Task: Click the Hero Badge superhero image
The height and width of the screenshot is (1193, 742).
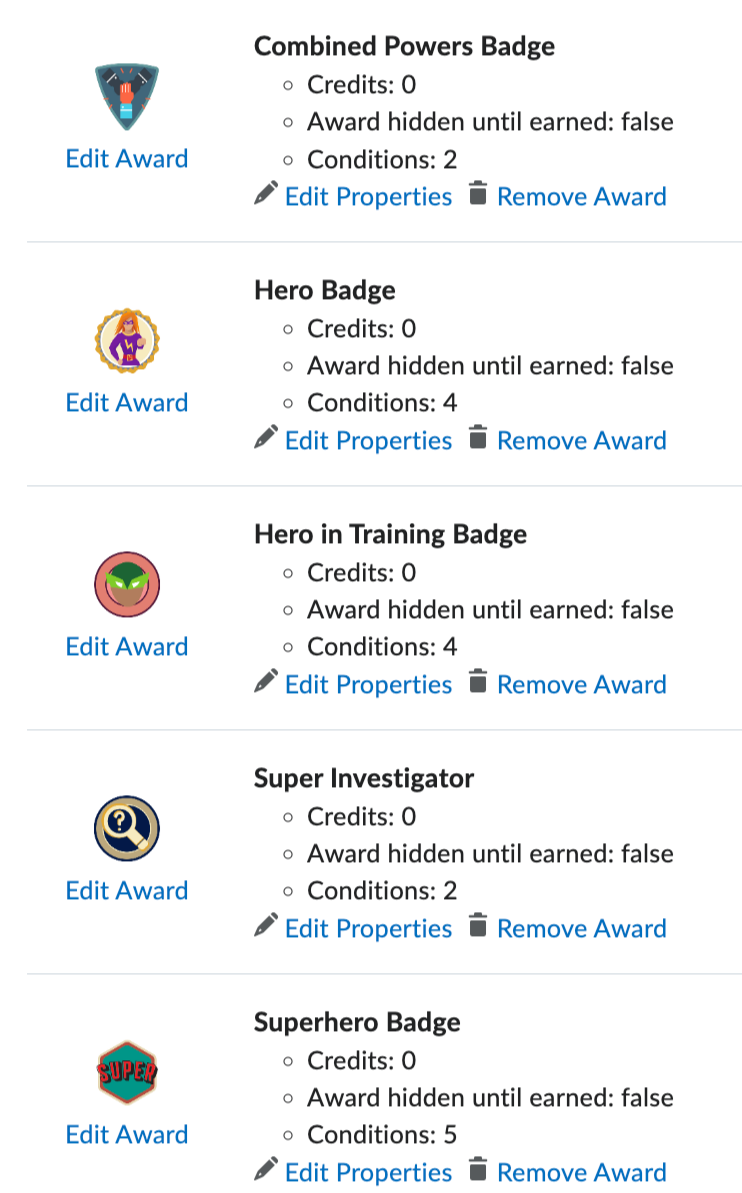Action: point(127,340)
